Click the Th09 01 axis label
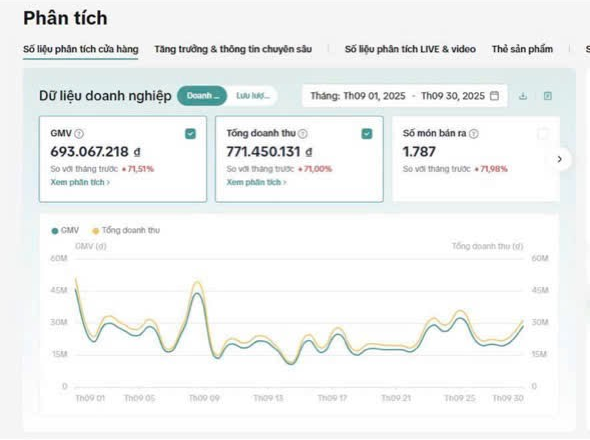The height and width of the screenshot is (440, 590). point(90,398)
